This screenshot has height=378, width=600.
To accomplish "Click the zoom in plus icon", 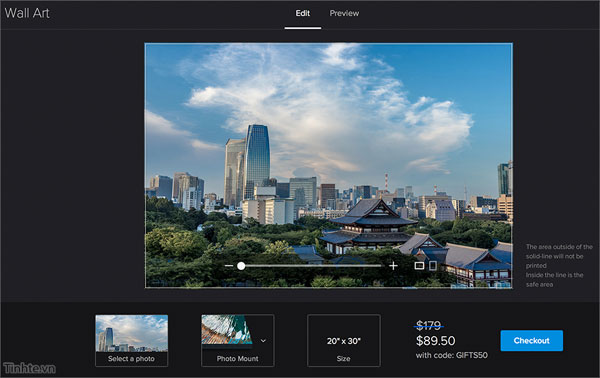I will point(393,266).
